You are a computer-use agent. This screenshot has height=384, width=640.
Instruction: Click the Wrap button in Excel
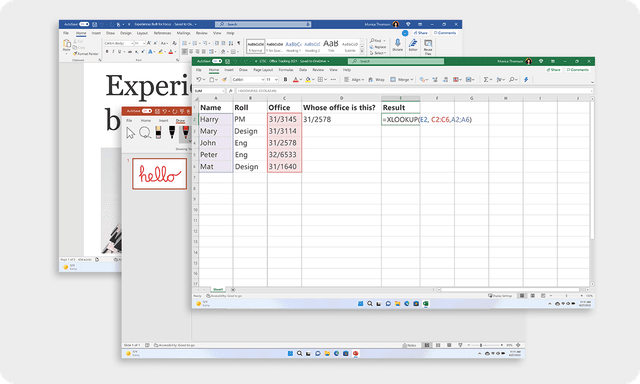click(376, 80)
